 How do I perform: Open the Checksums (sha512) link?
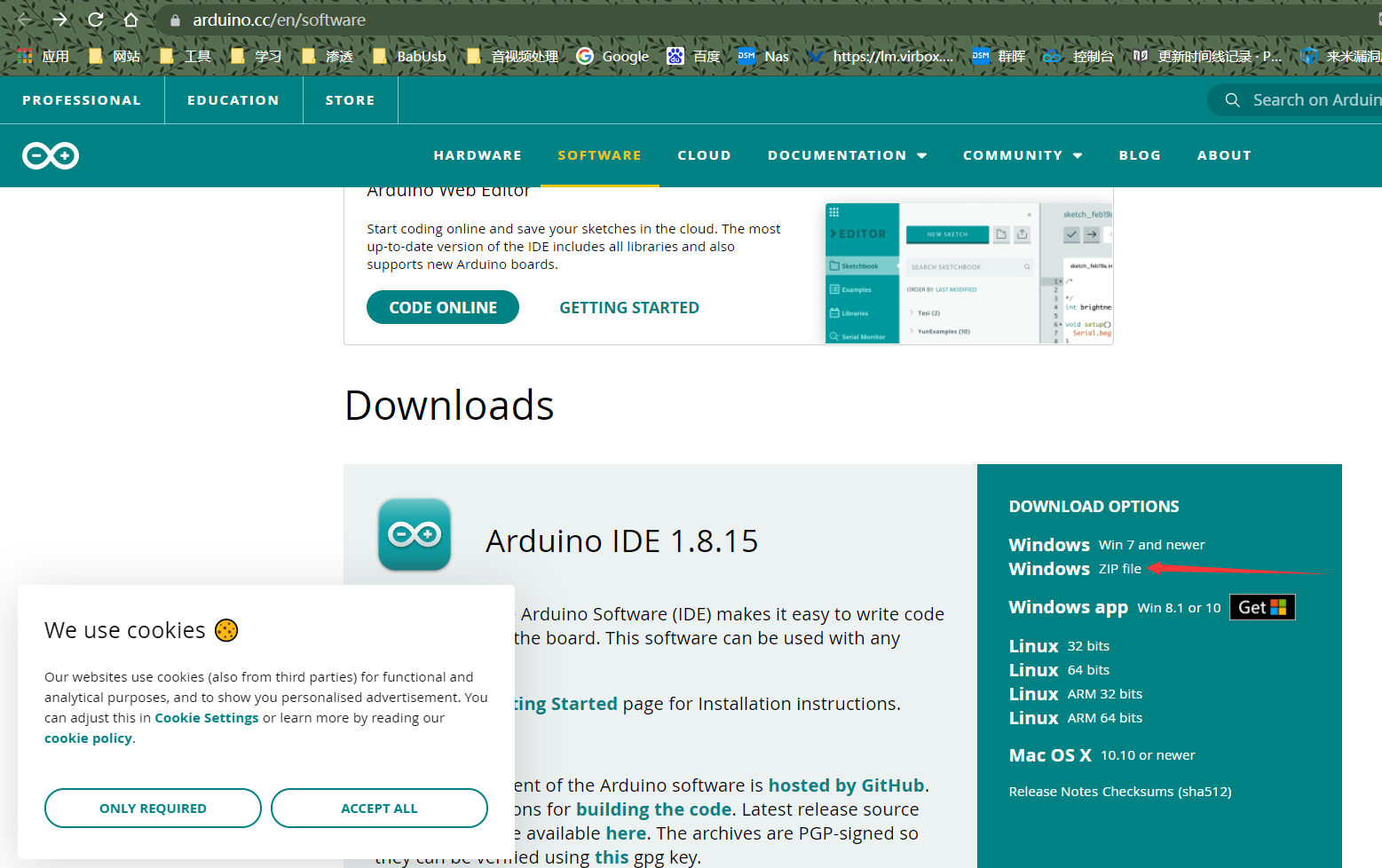click(x=1168, y=792)
